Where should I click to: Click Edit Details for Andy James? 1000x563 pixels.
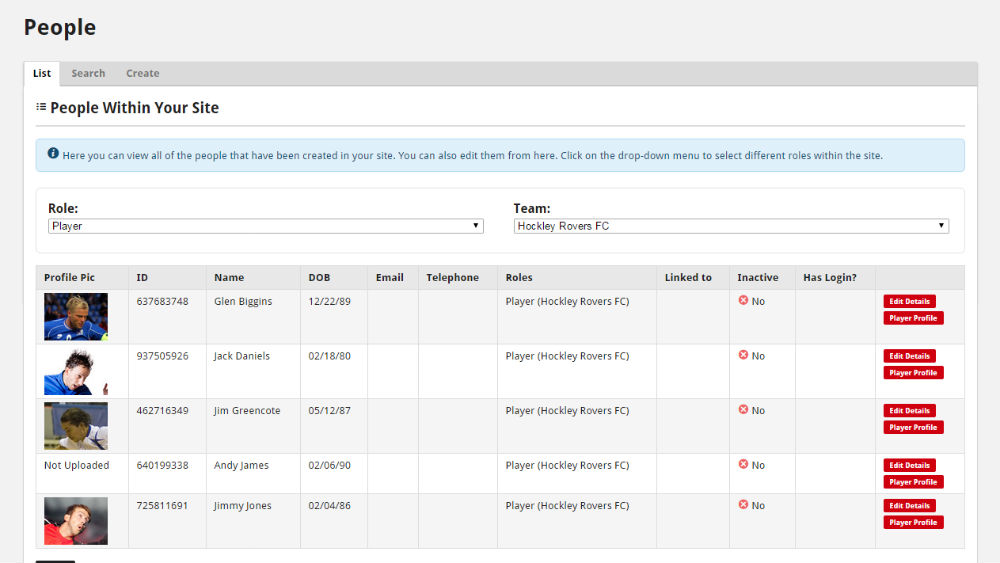909,465
